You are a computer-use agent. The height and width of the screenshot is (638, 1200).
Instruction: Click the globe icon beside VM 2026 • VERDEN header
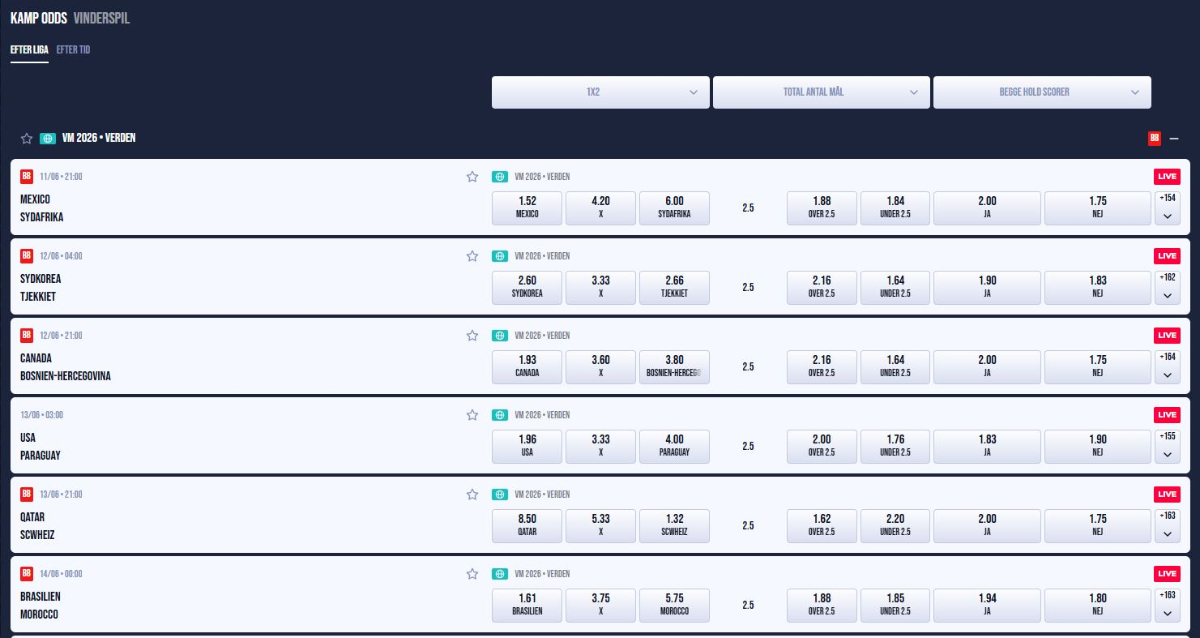[47, 137]
